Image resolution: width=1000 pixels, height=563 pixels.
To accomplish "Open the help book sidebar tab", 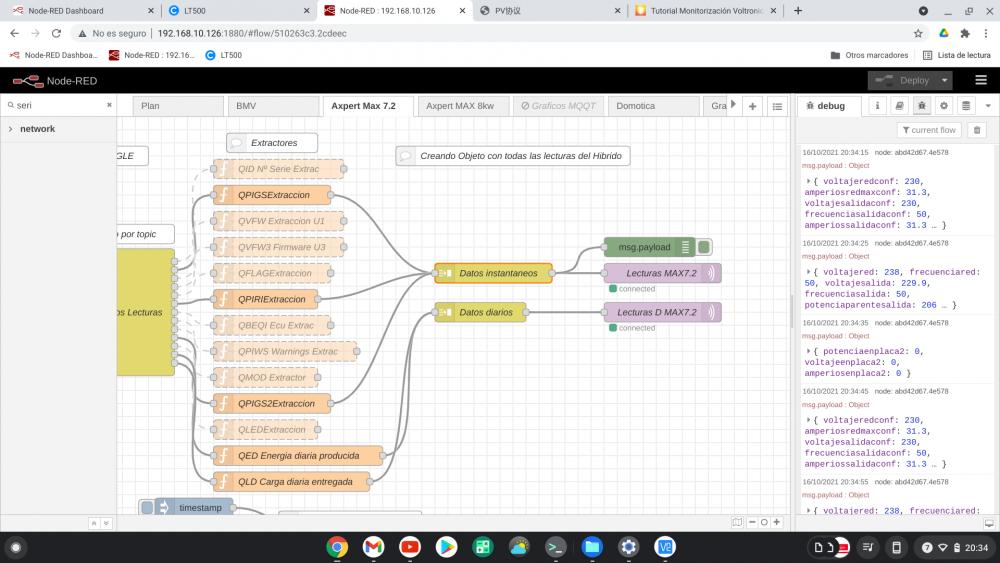I will point(899,106).
